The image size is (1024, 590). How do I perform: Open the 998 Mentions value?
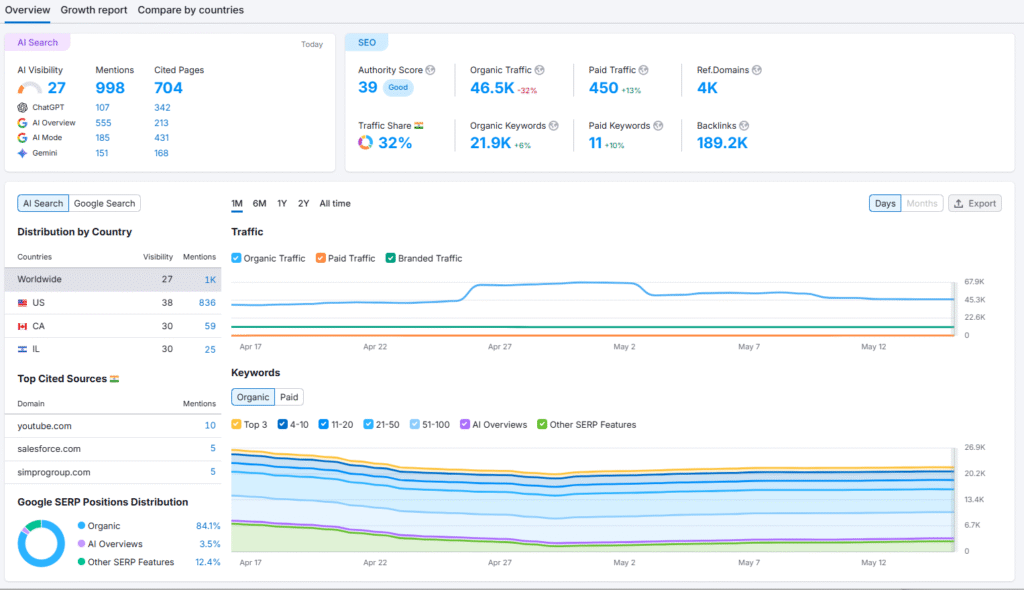tap(110, 88)
